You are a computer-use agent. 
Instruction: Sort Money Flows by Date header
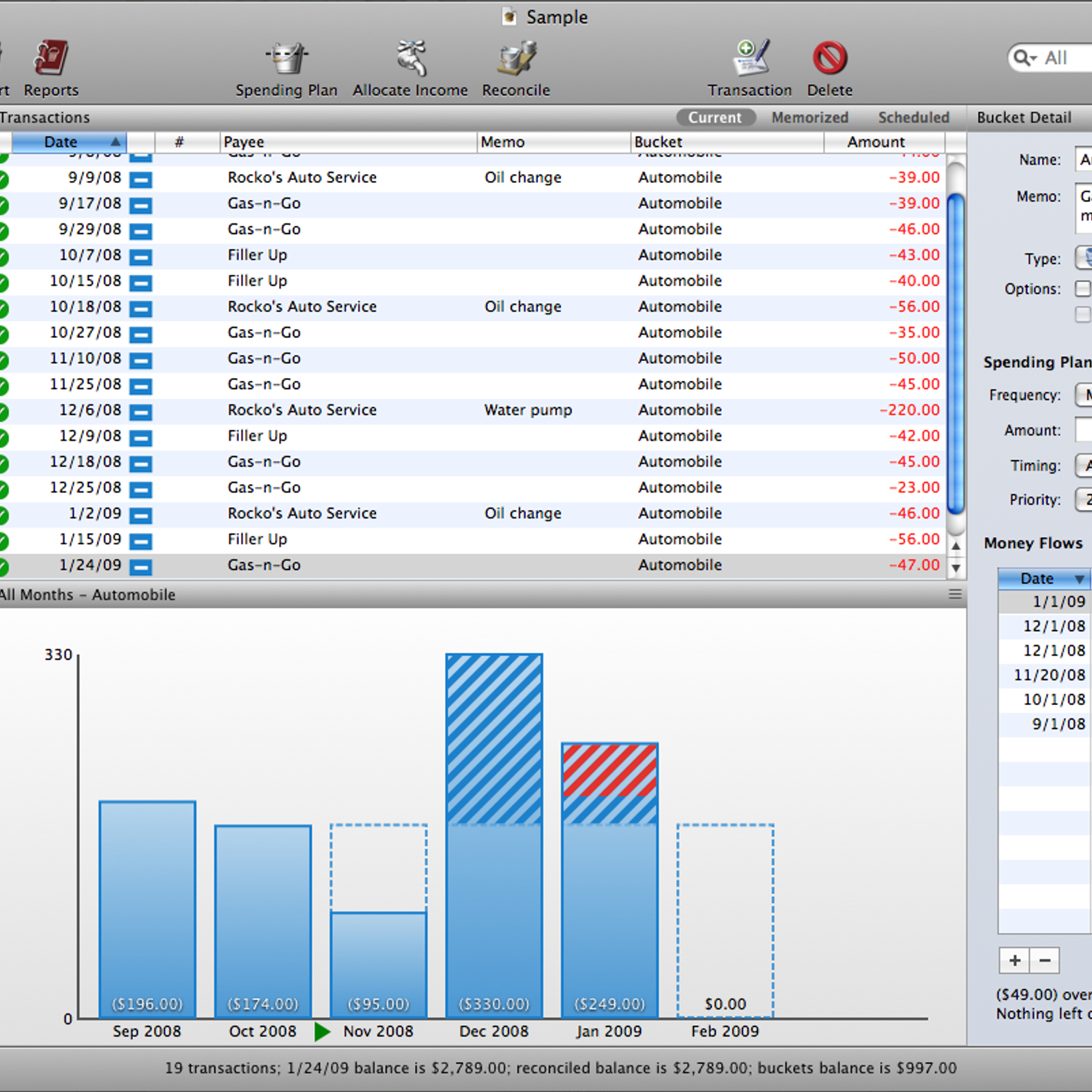[x=1044, y=578]
